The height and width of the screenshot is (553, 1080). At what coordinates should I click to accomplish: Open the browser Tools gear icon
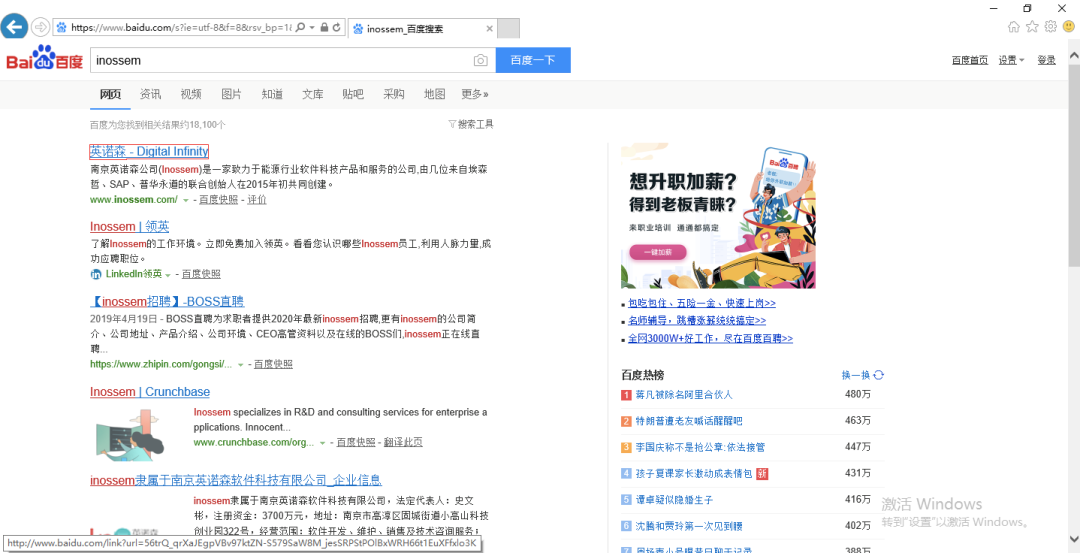1050,27
